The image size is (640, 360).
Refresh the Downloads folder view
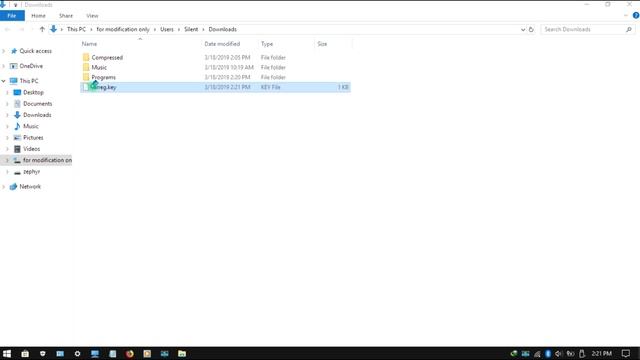coord(531,29)
